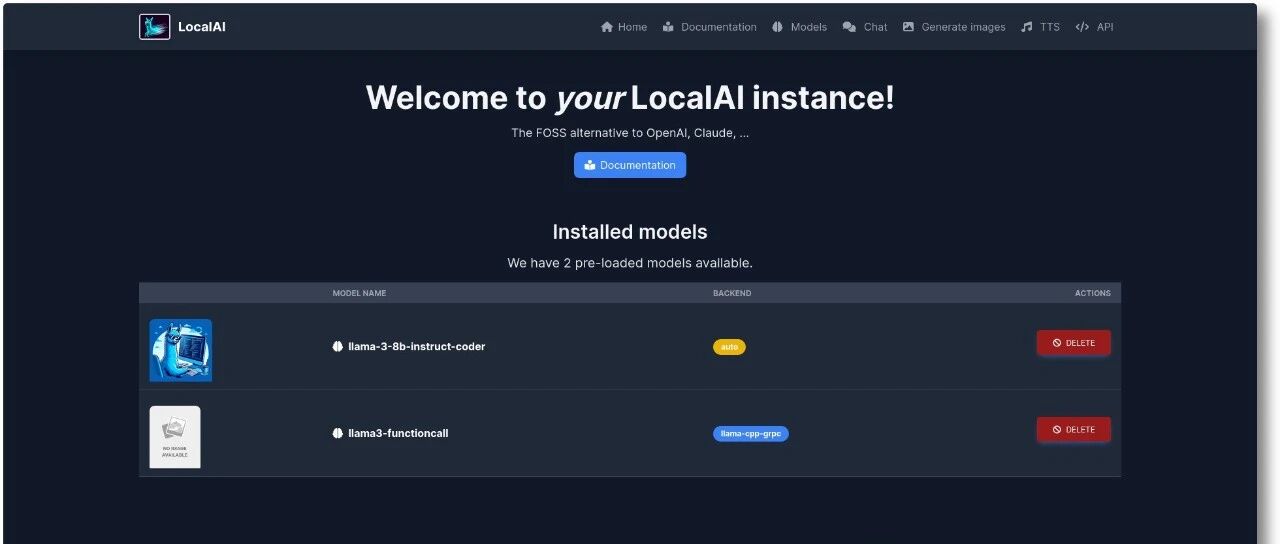The height and width of the screenshot is (544, 1280).
Task: Click the FOSS alternative tagline text
Action: tap(630, 133)
